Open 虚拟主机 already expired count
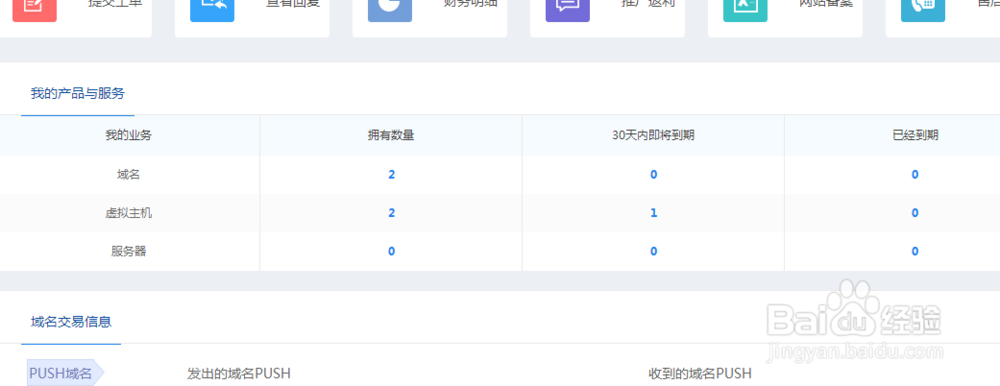Screen dimensions: 1000x386 (915, 212)
